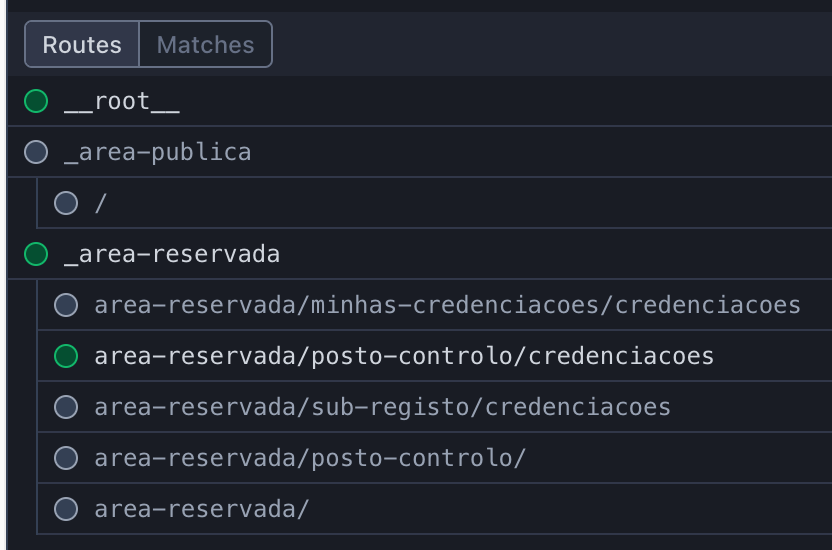Image resolution: width=832 pixels, height=550 pixels.
Task: Select the active area-reservada/posto-controlo/credenciacoes route
Action: pyautogui.click(x=404, y=356)
